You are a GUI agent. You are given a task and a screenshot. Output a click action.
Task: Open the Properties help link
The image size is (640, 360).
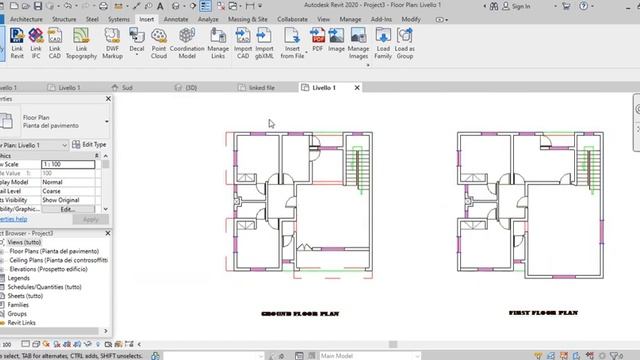pos(13,219)
